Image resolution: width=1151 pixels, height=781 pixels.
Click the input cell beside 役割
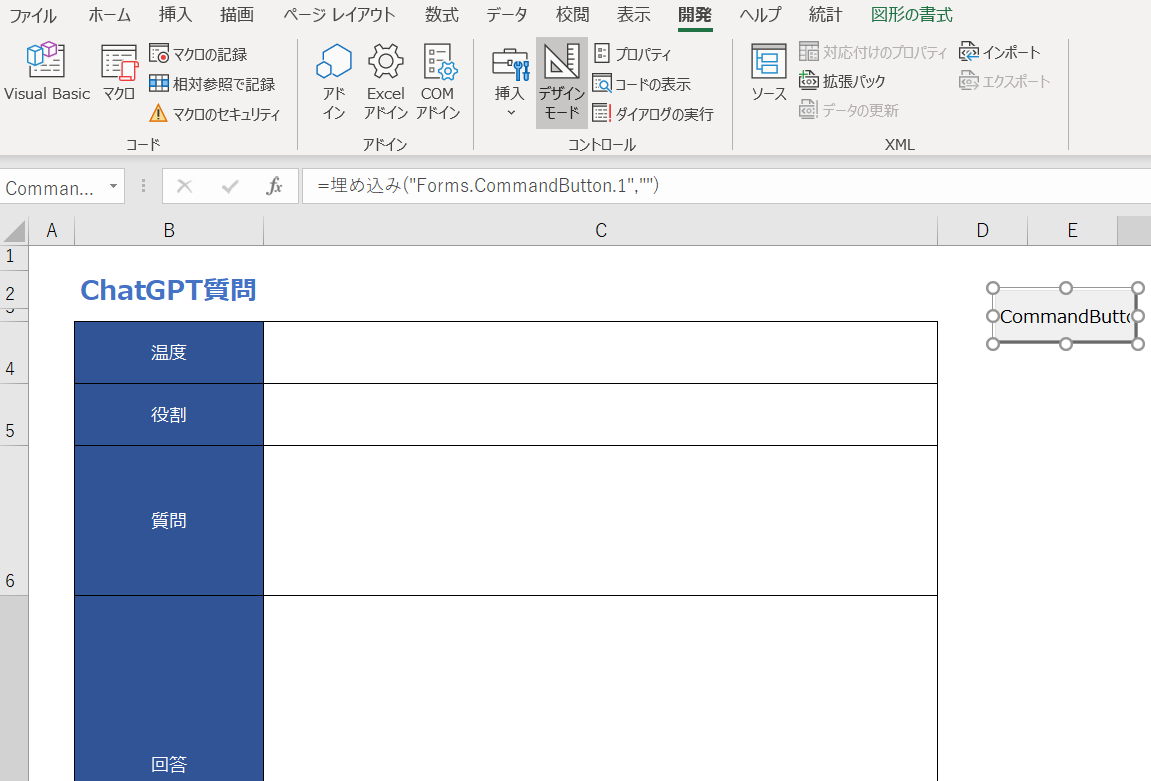(x=600, y=415)
